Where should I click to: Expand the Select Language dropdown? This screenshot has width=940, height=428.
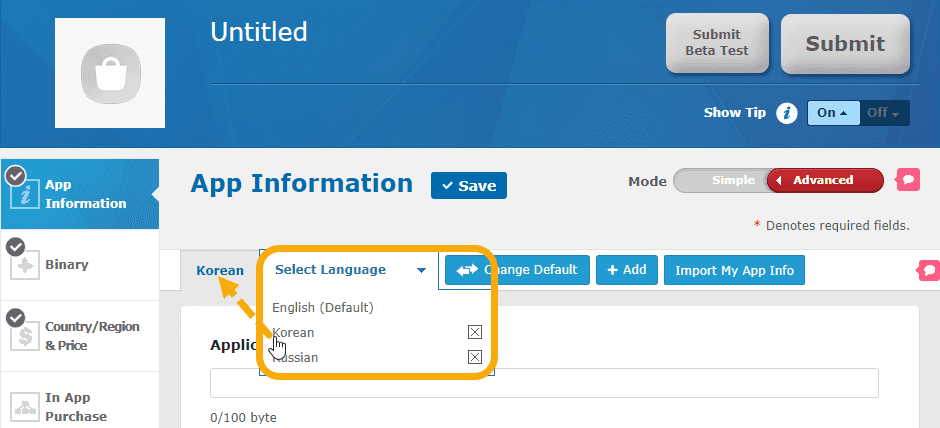coord(350,270)
